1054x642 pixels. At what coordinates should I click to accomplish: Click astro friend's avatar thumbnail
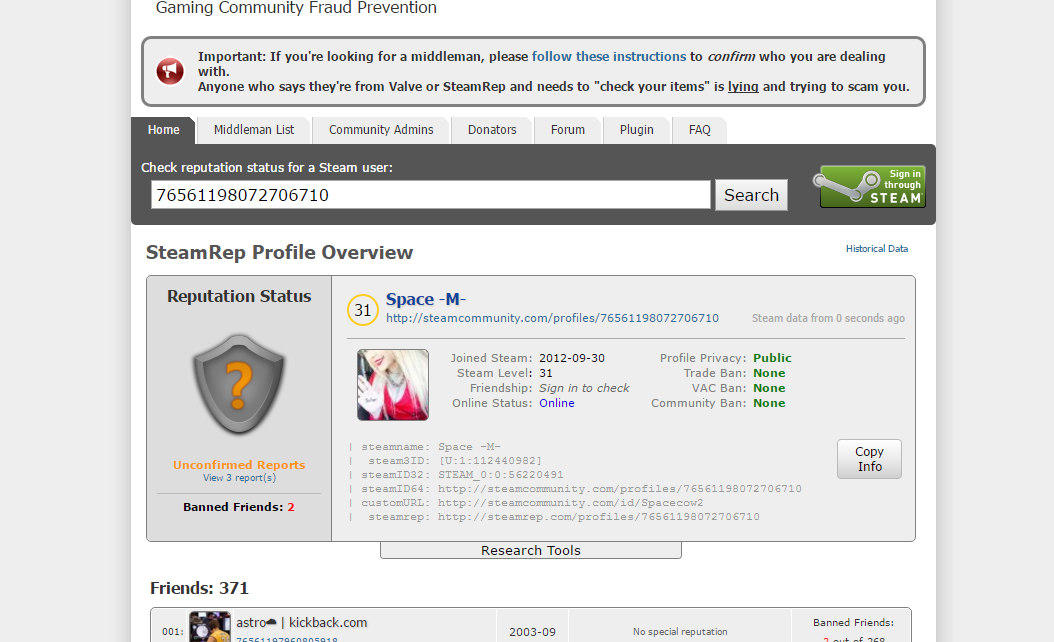(210, 627)
